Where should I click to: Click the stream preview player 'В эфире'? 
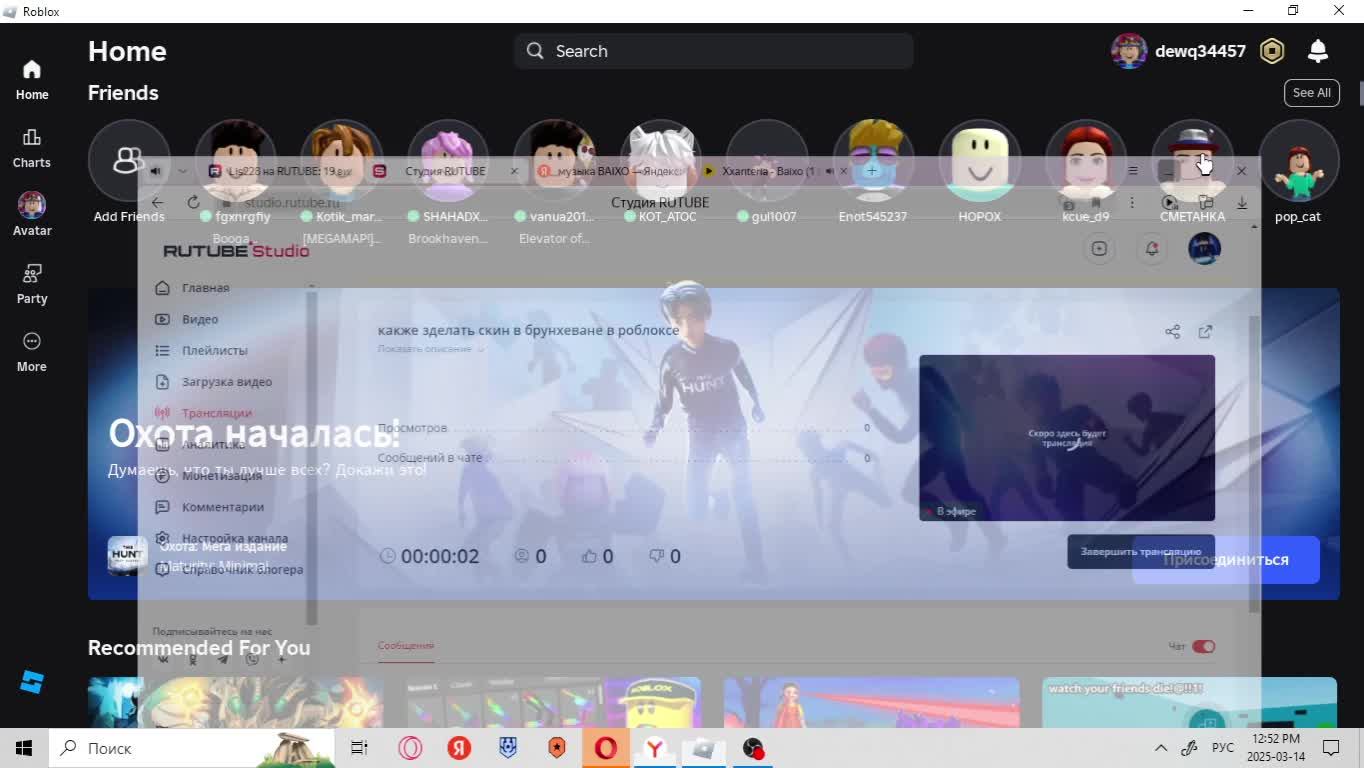coord(1067,438)
